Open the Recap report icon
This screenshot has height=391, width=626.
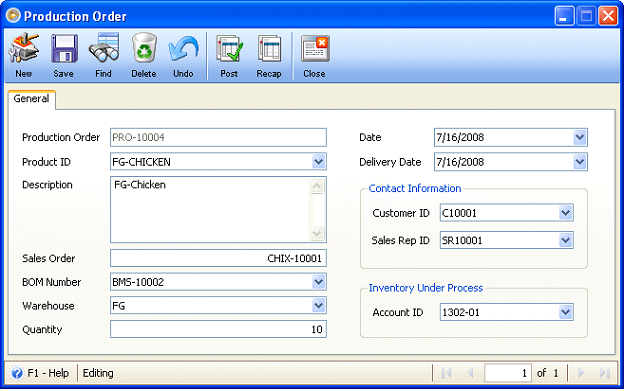click(269, 55)
